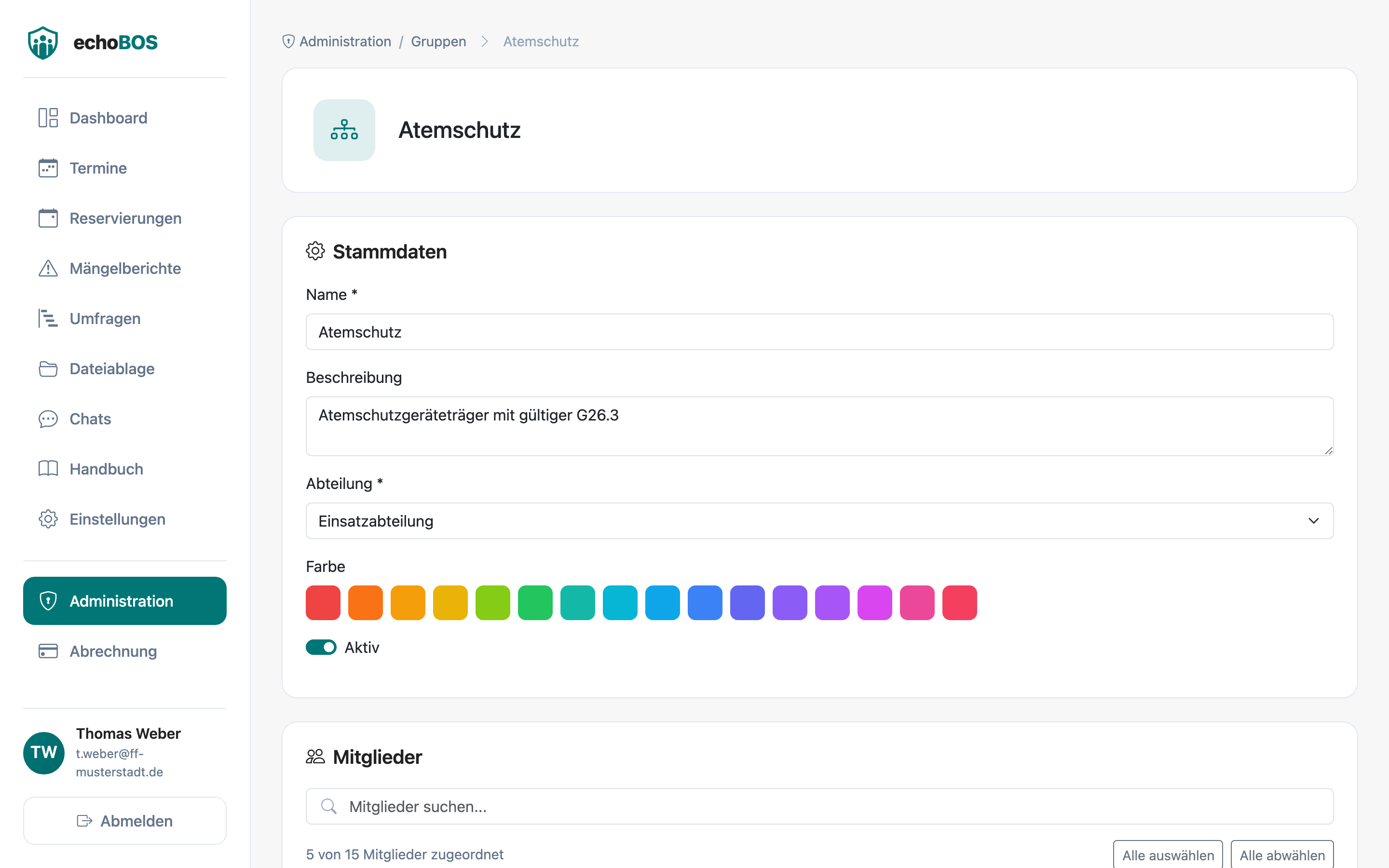The height and width of the screenshot is (868, 1389).
Task: Click the magnifier icon in Mitglieder search
Action: pos(329,807)
